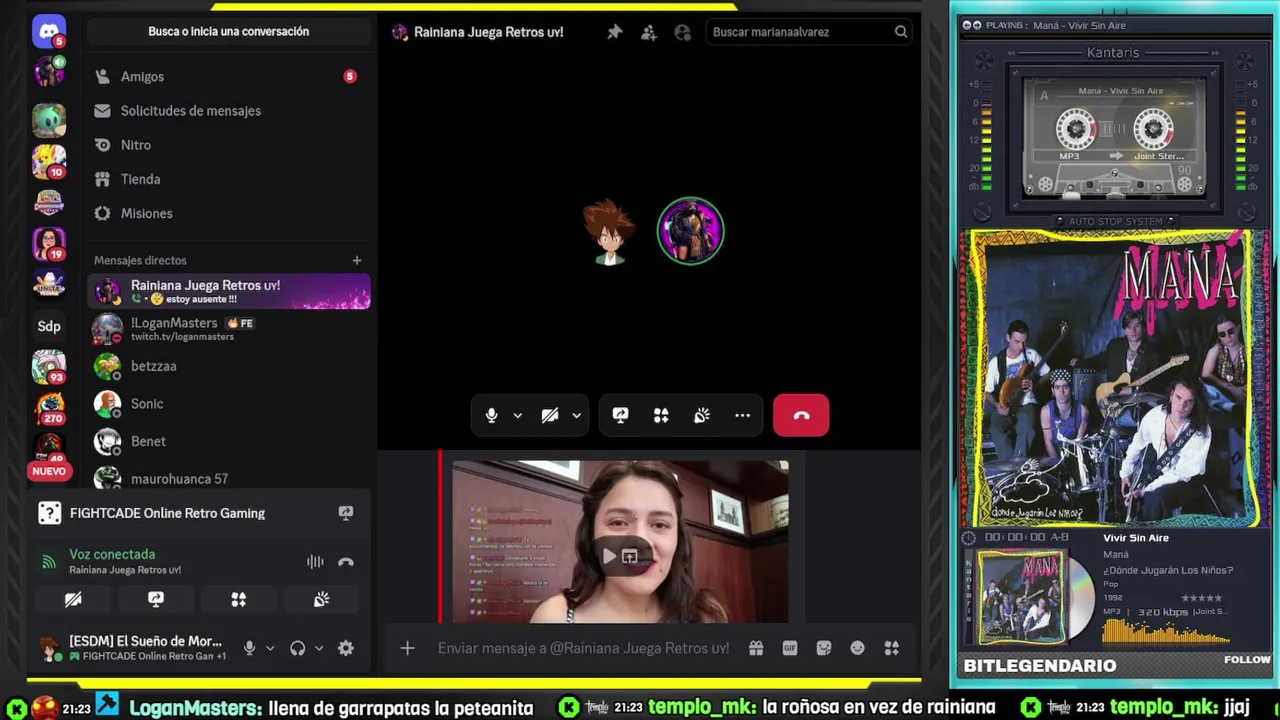Toggle noise suppression in voice panel
Image resolution: width=1280 pixels, height=720 pixels.
pyautogui.click(x=315, y=562)
